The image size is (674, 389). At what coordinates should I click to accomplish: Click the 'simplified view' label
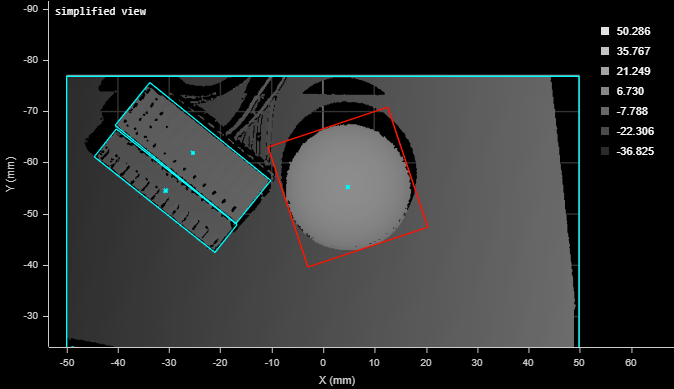tap(101, 12)
